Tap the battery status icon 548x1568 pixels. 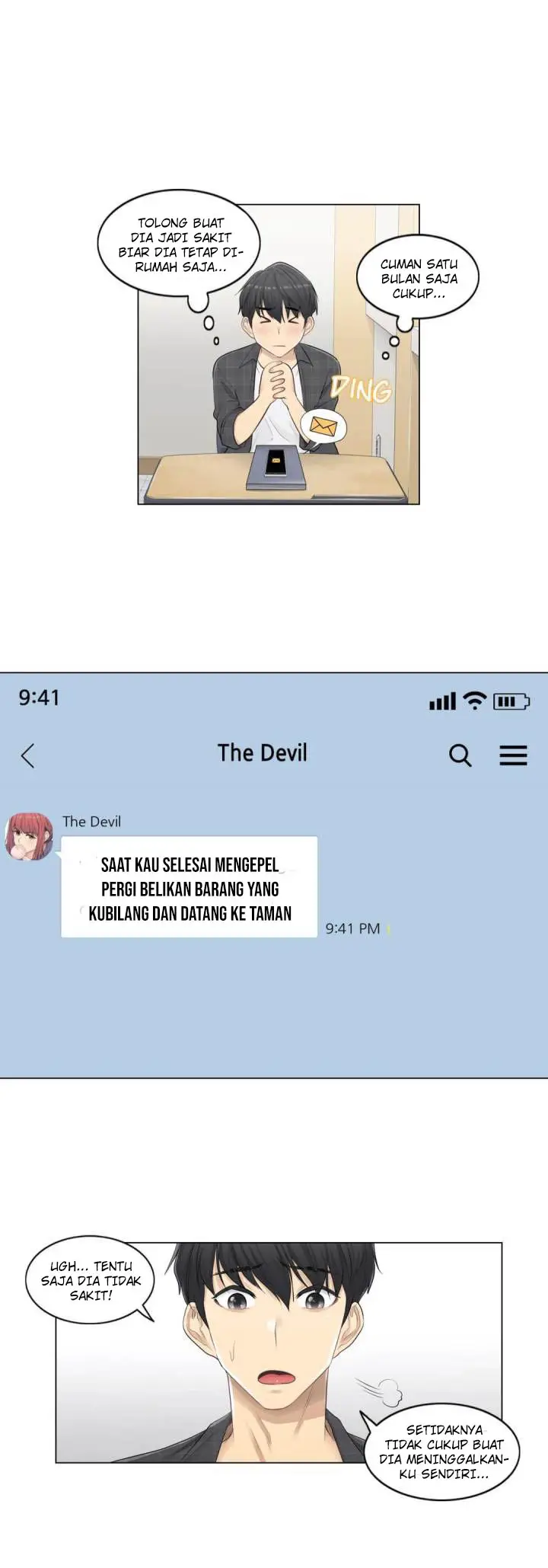click(x=511, y=701)
